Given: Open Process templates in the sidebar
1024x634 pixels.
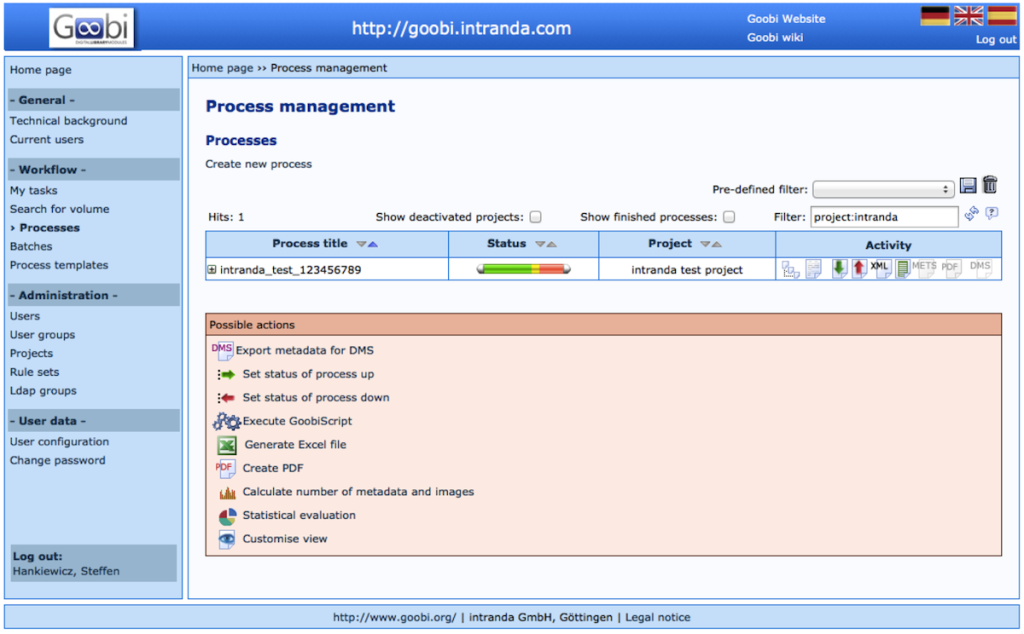Looking at the screenshot, I should pyautogui.click(x=59, y=265).
